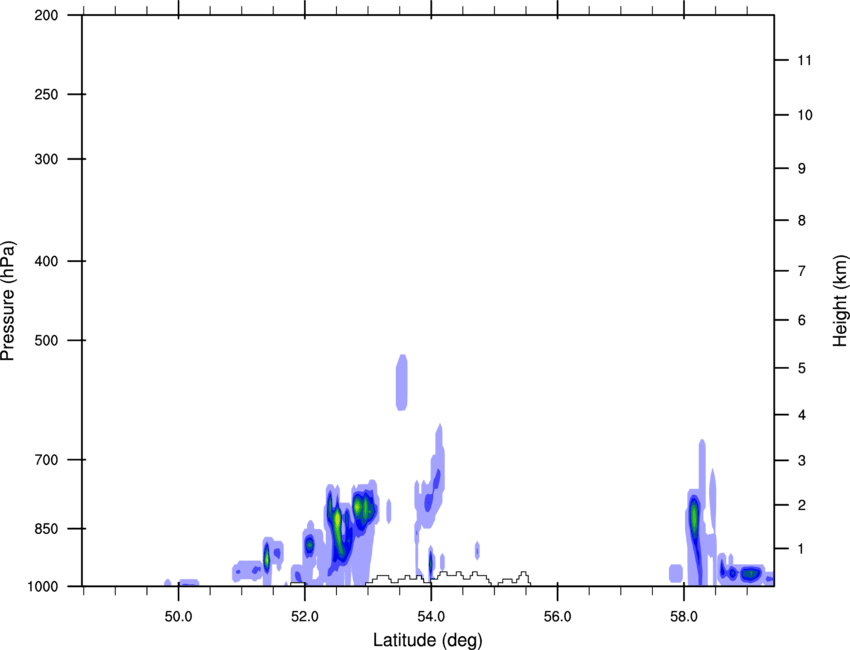Click the 250 pressure tick label
Viewport: 850px width, 650px height.
pyautogui.click(x=46, y=94)
